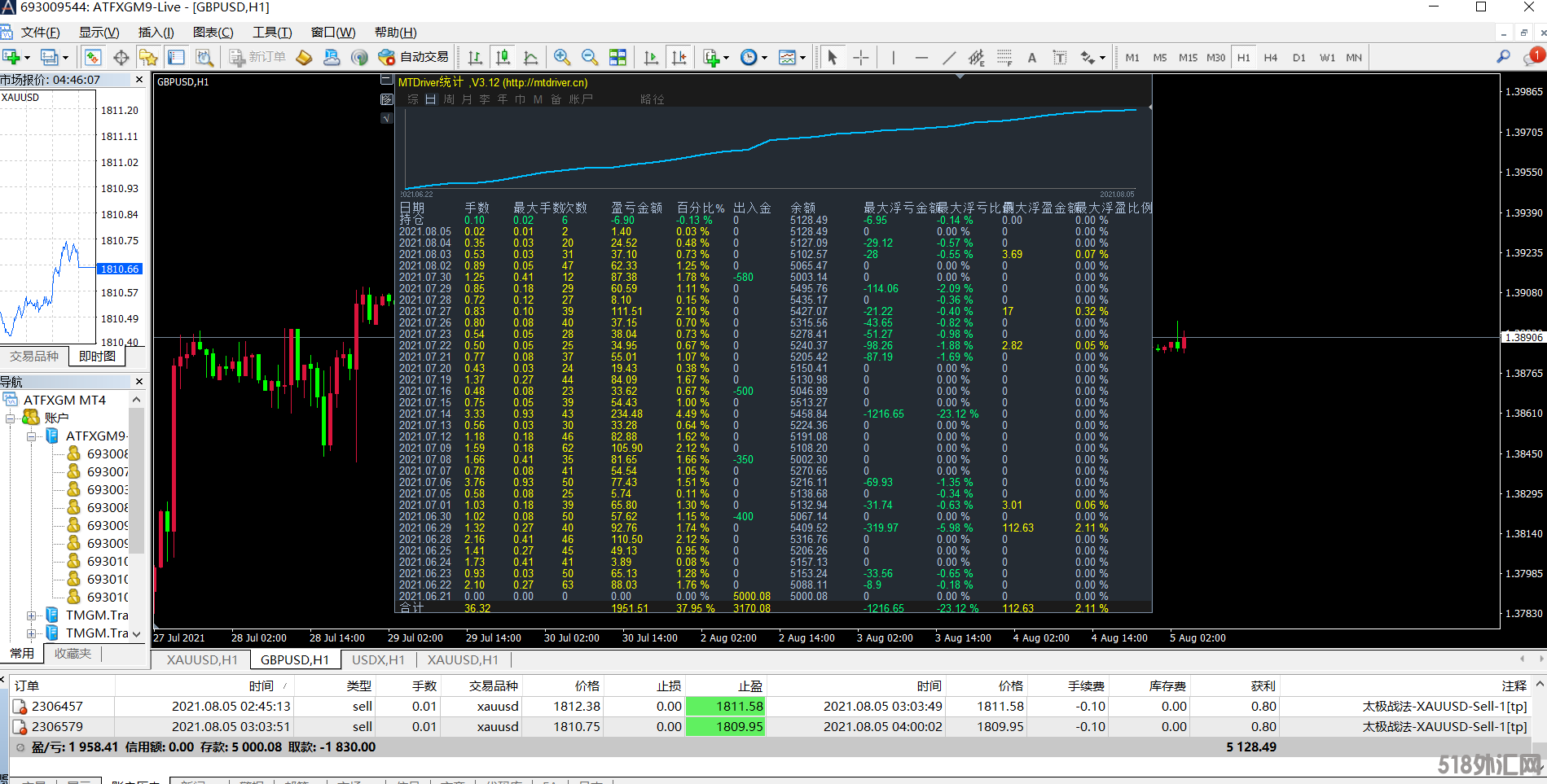Switch to the USDX,H1 chart tab
Viewport: 1547px width, 784px height.
click(x=378, y=659)
